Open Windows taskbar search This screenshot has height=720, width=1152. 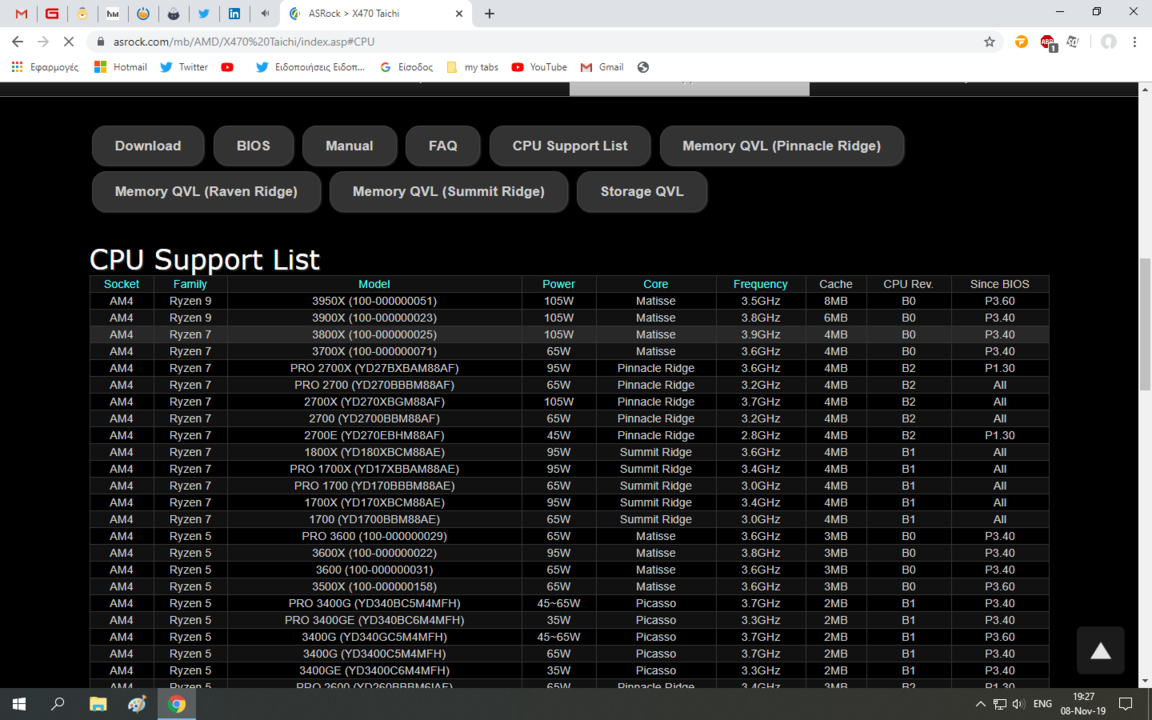(58, 704)
